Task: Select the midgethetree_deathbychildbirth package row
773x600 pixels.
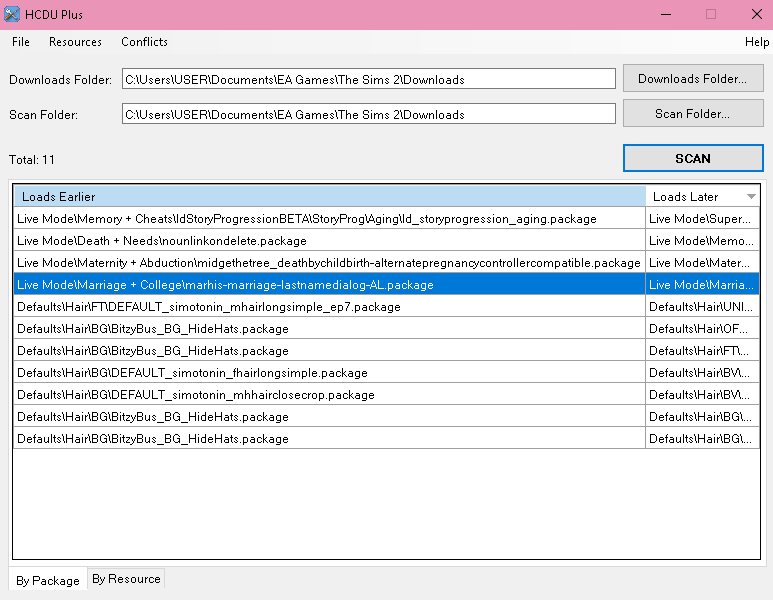Action: click(x=328, y=263)
